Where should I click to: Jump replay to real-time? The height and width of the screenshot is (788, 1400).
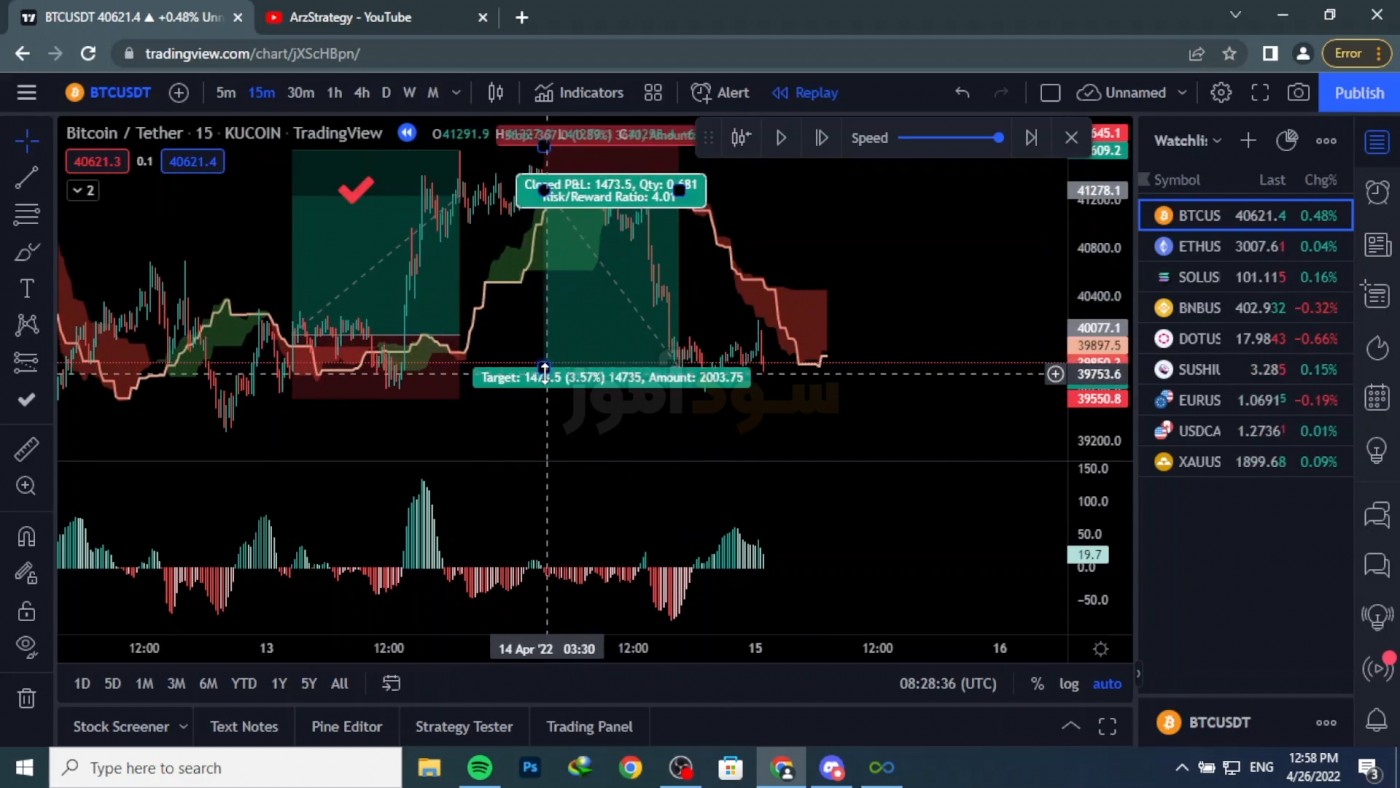(1031, 138)
